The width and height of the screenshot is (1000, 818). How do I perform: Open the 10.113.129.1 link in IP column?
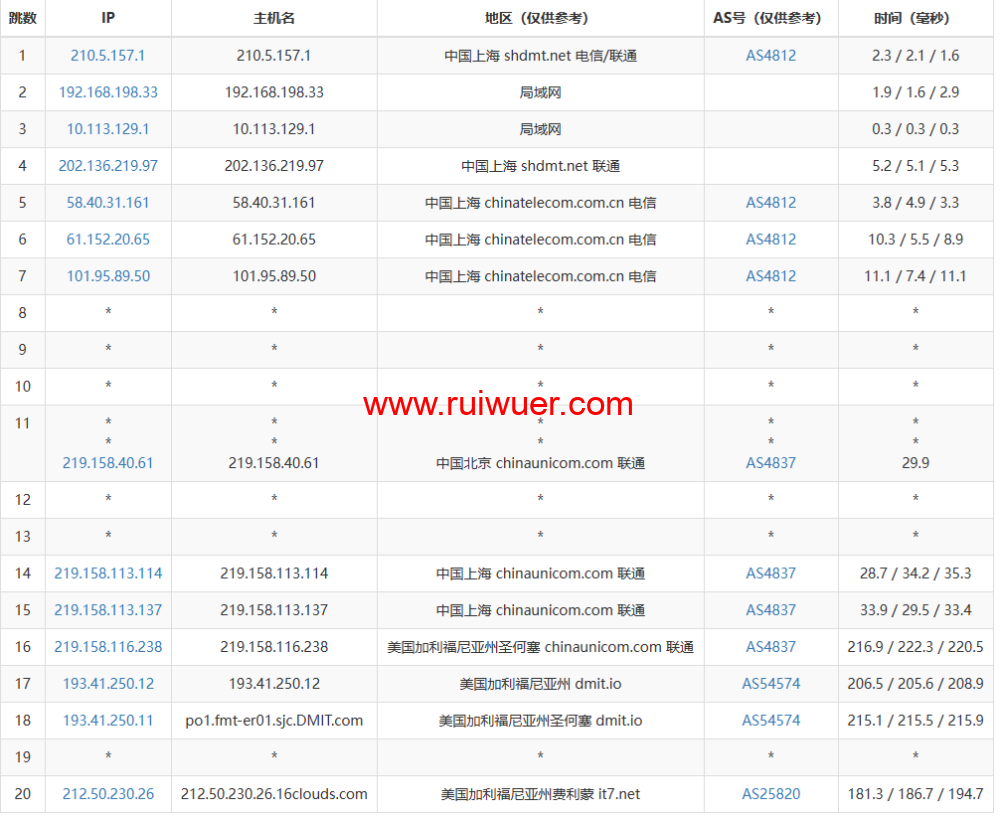tap(108, 129)
